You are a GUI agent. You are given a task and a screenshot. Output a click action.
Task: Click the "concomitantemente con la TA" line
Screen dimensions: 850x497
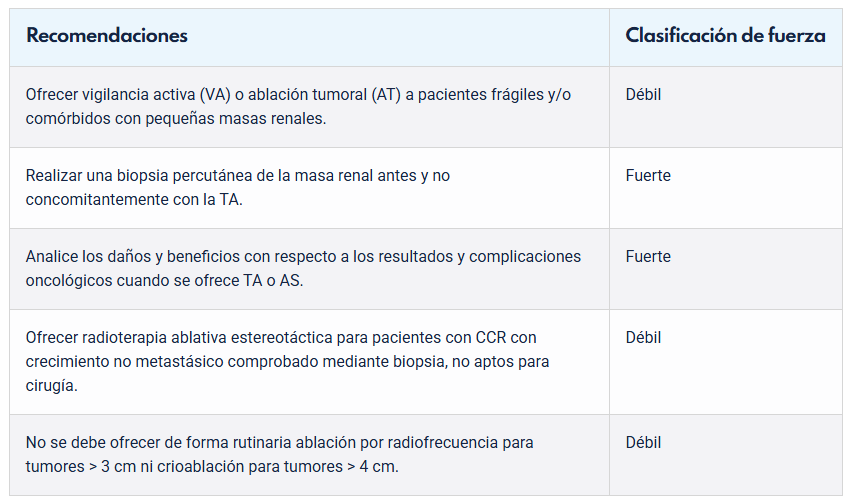pyautogui.click(x=134, y=199)
